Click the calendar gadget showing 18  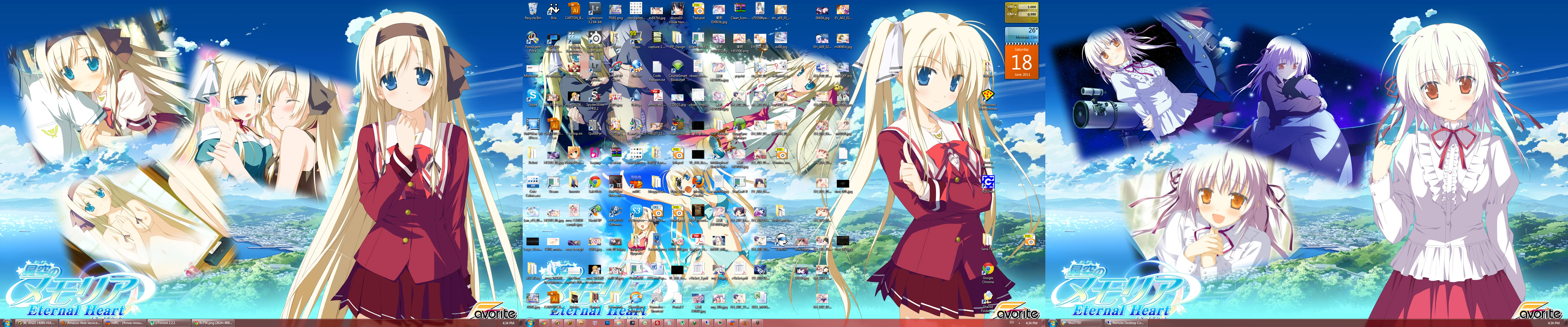pyautogui.click(x=1021, y=62)
